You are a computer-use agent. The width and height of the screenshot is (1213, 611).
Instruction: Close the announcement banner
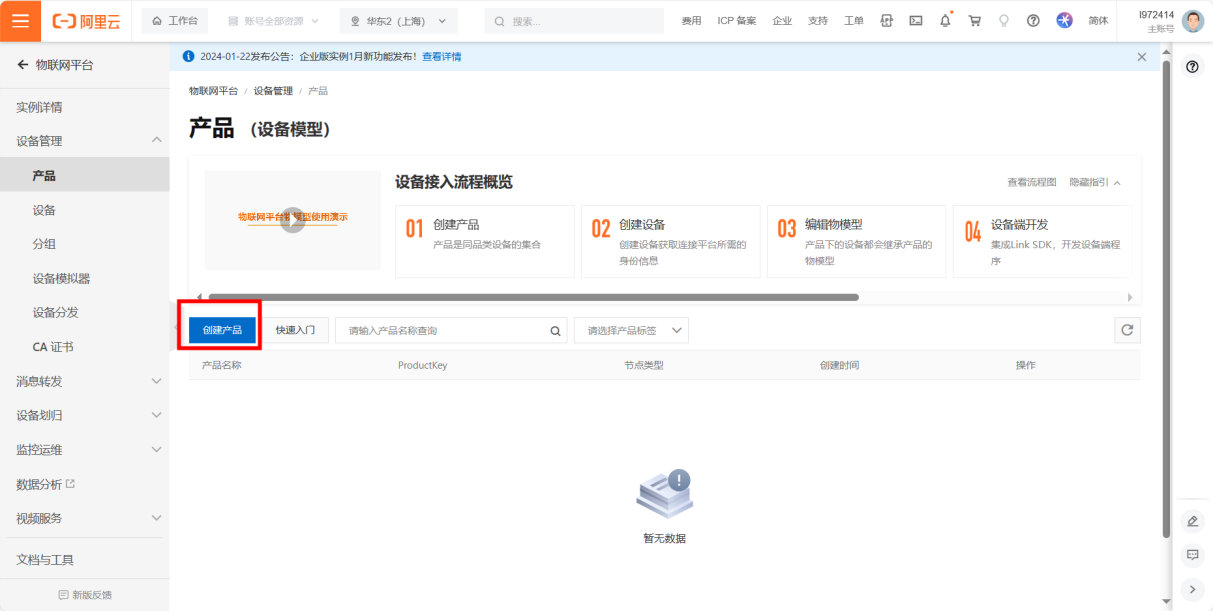pyautogui.click(x=1141, y=57)
